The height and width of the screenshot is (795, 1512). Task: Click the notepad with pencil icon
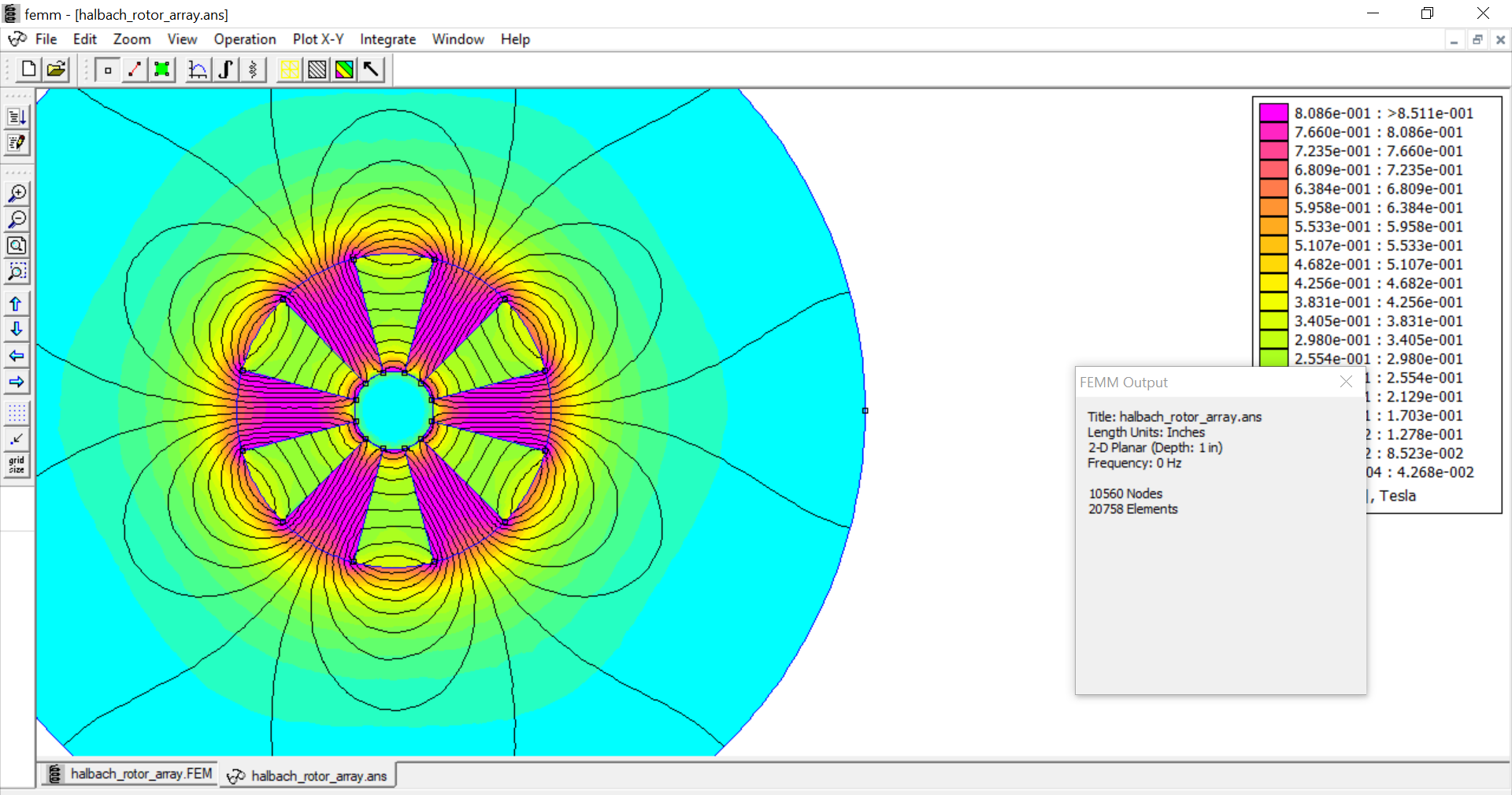coord(17,142)
